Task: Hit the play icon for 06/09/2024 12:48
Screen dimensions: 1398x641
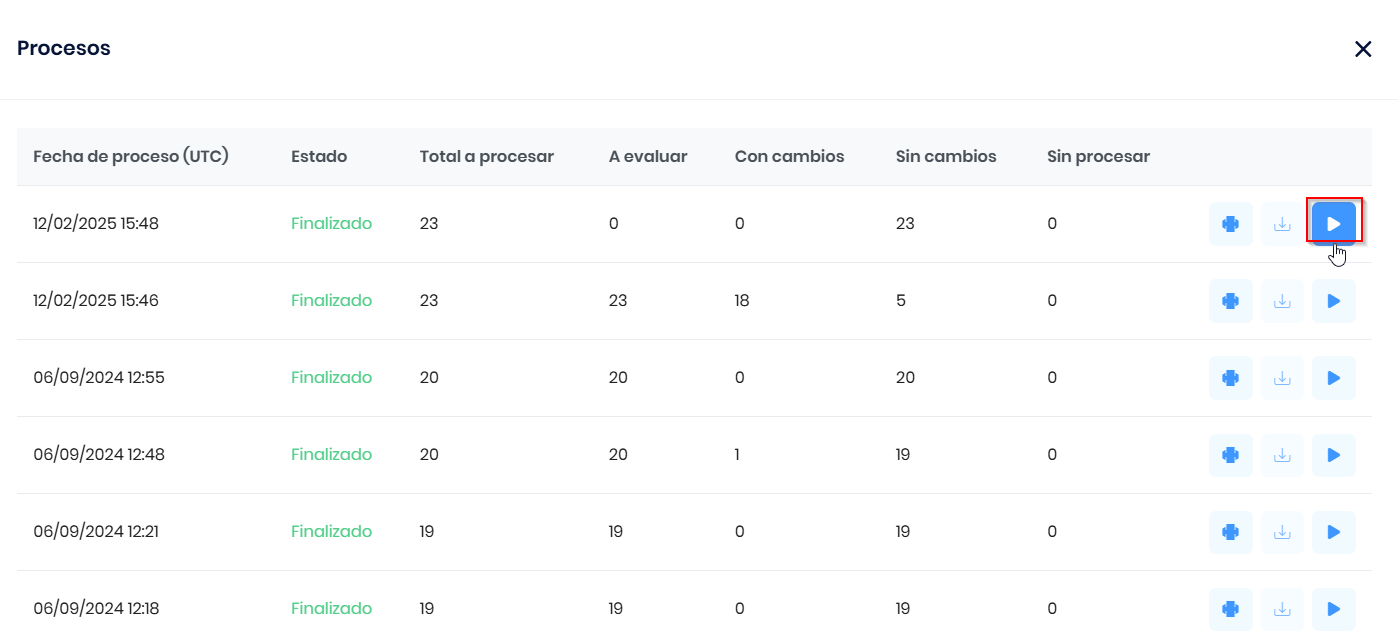Action: coord(1333,455)
